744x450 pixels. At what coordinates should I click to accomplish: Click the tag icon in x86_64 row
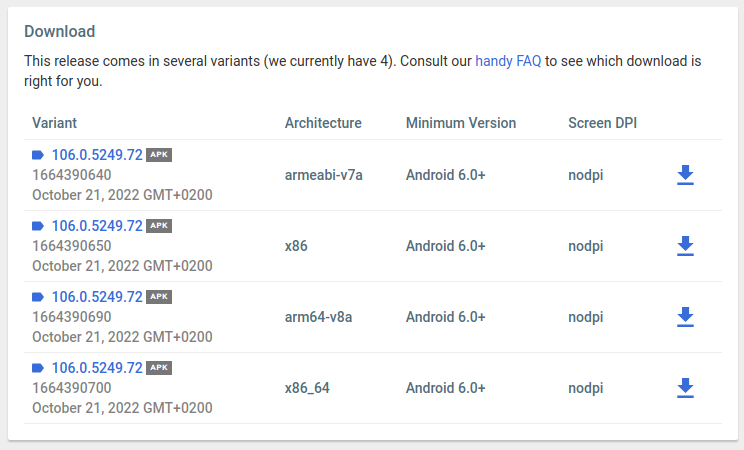tap(38, 368)
